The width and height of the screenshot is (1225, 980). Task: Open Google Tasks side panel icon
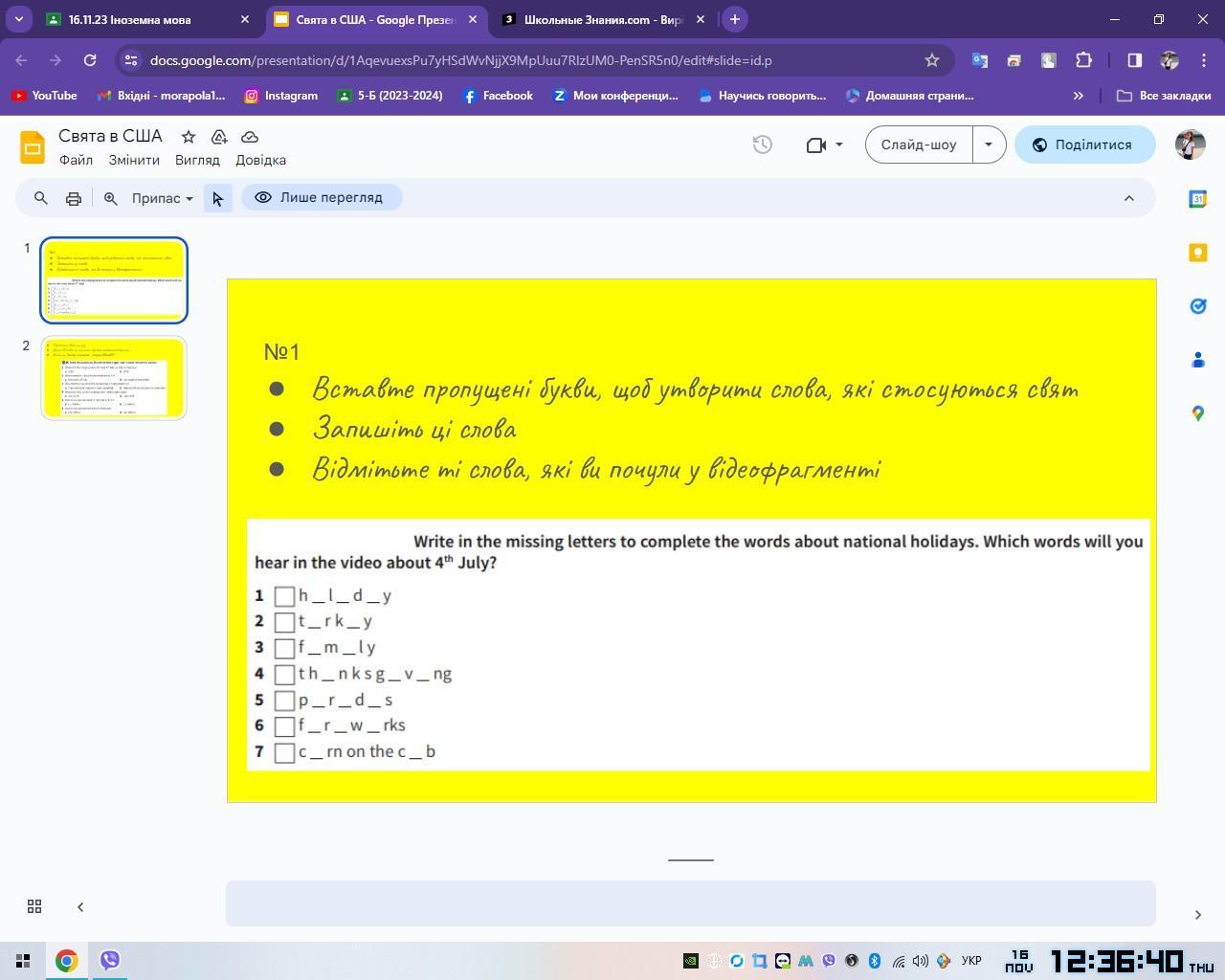pyautogui.click(x=1197, y=306)
